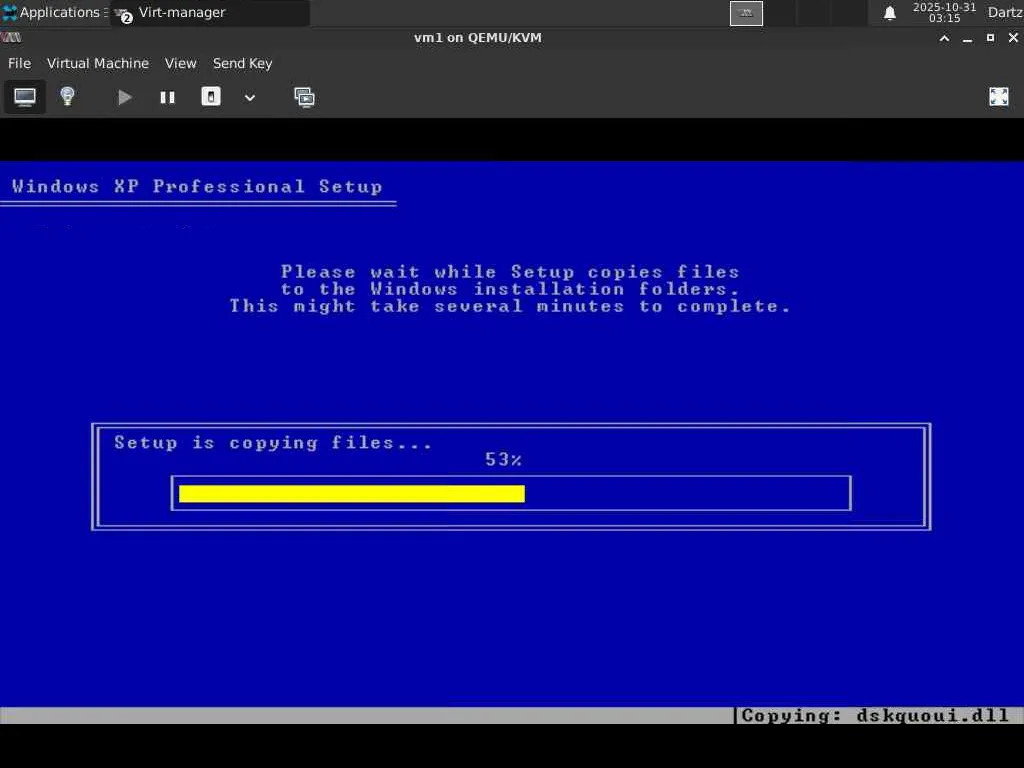
Task: Click the date and time clock
Action: pos(944,12)
